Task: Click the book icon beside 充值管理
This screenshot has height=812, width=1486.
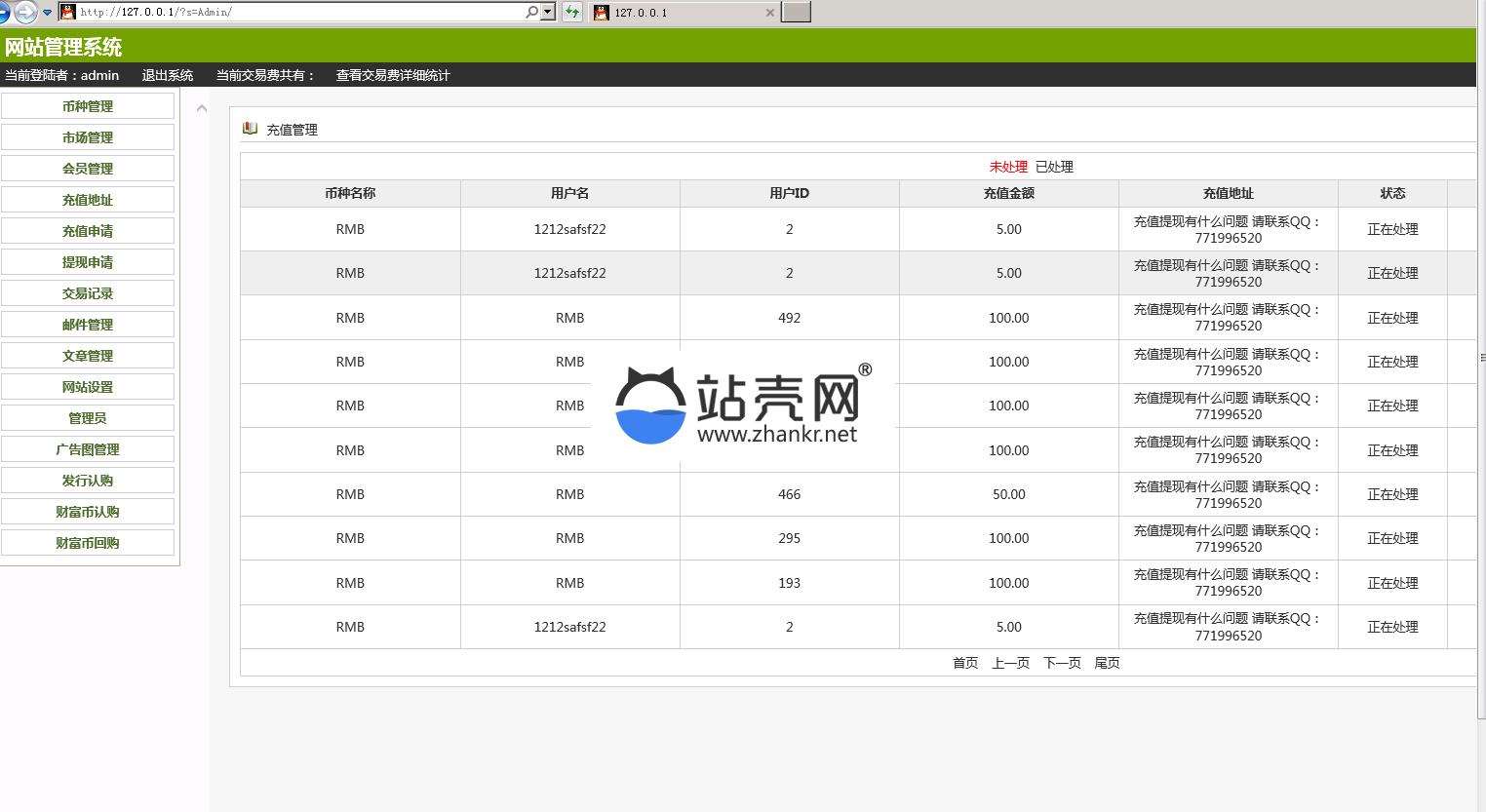Action: pos(251,129)
